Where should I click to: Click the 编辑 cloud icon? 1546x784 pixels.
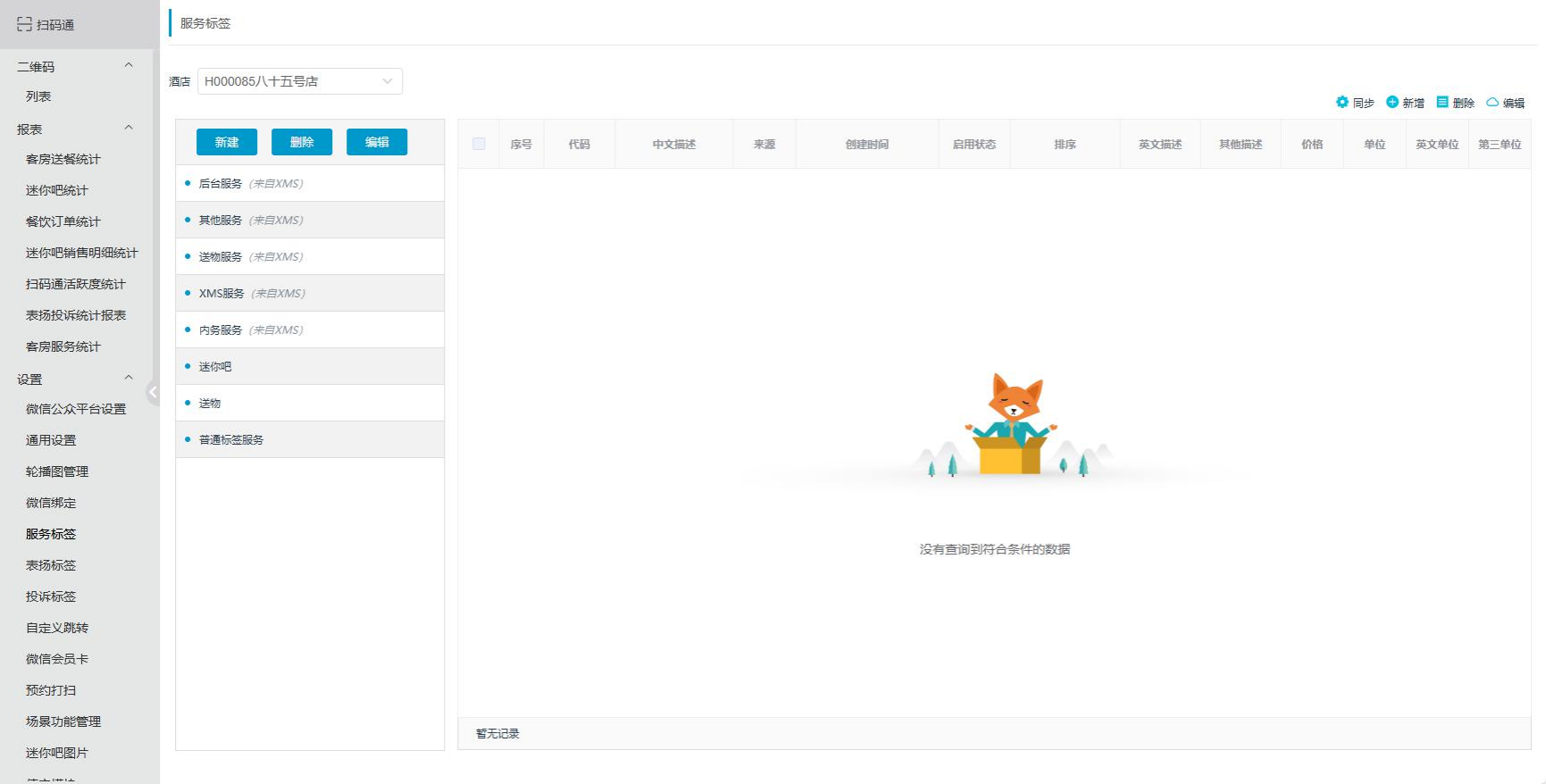click(1492, 103)
